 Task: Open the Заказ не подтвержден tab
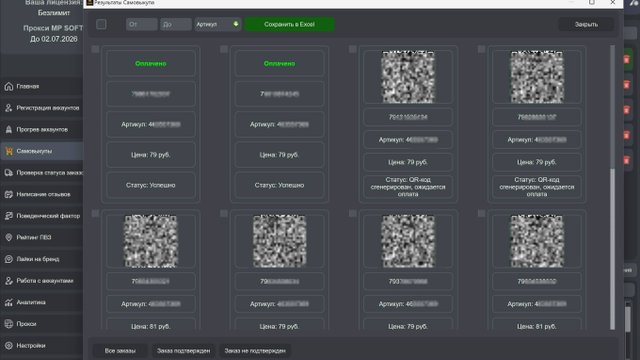(255, 351)
